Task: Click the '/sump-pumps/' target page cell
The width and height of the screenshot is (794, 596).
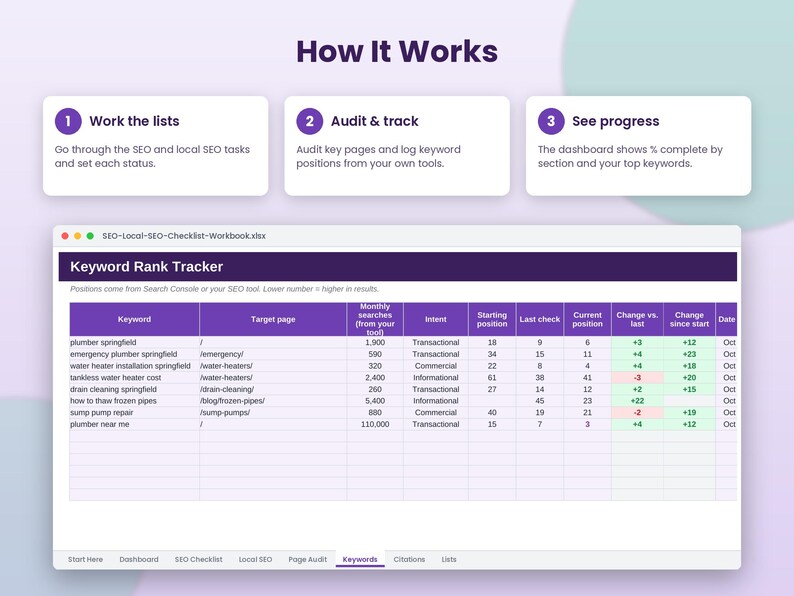Action: [273, 412]
